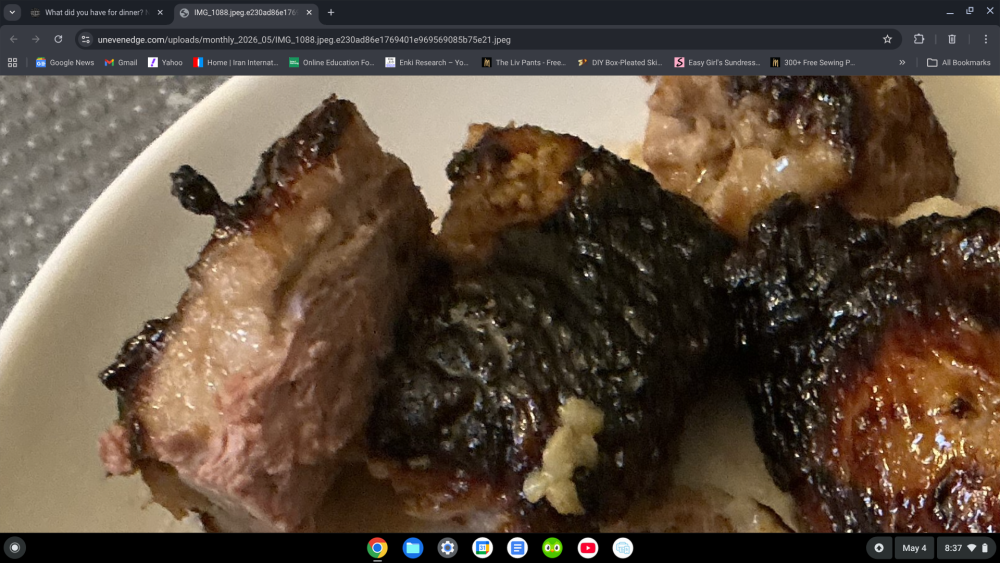
Task: Open Enki Research bookmark
Action: tap(427, 62)
